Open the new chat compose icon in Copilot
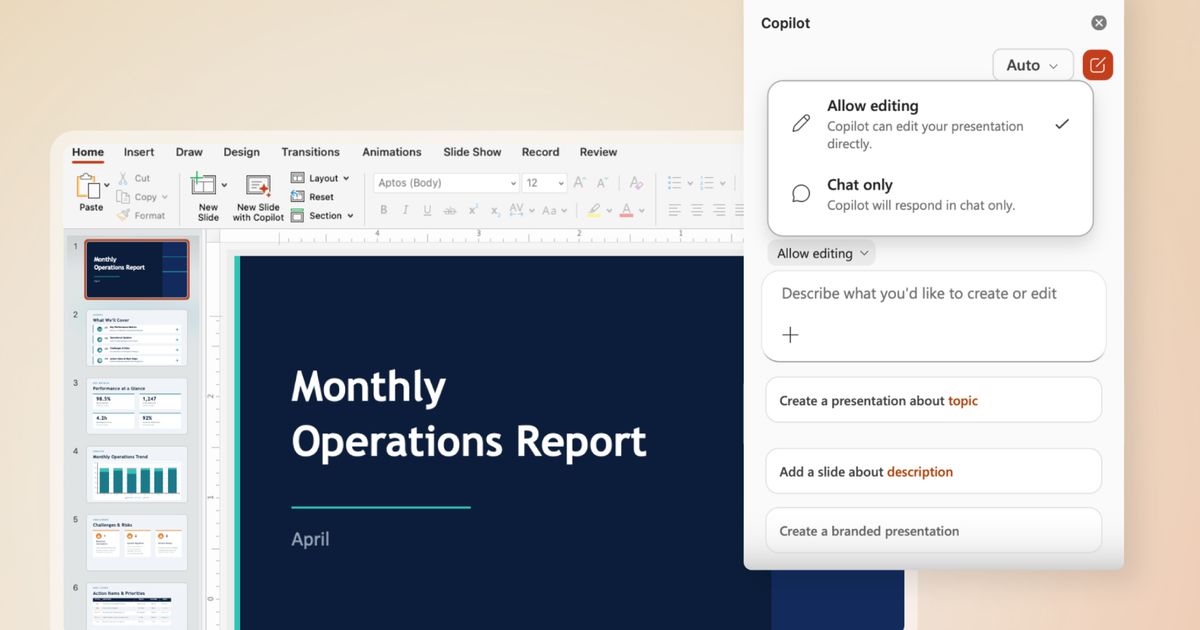The image size is (1200, 630). click(1097, 64)
